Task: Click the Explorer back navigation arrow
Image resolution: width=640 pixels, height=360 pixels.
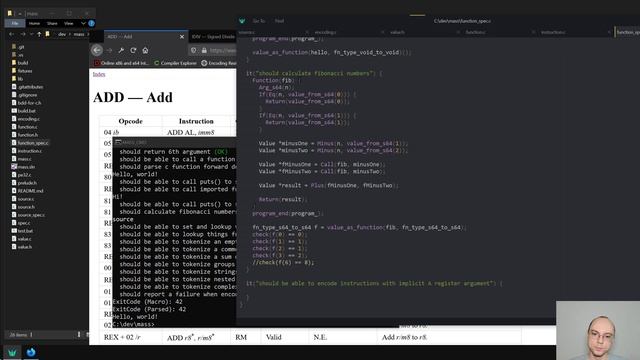Action: 11,34
